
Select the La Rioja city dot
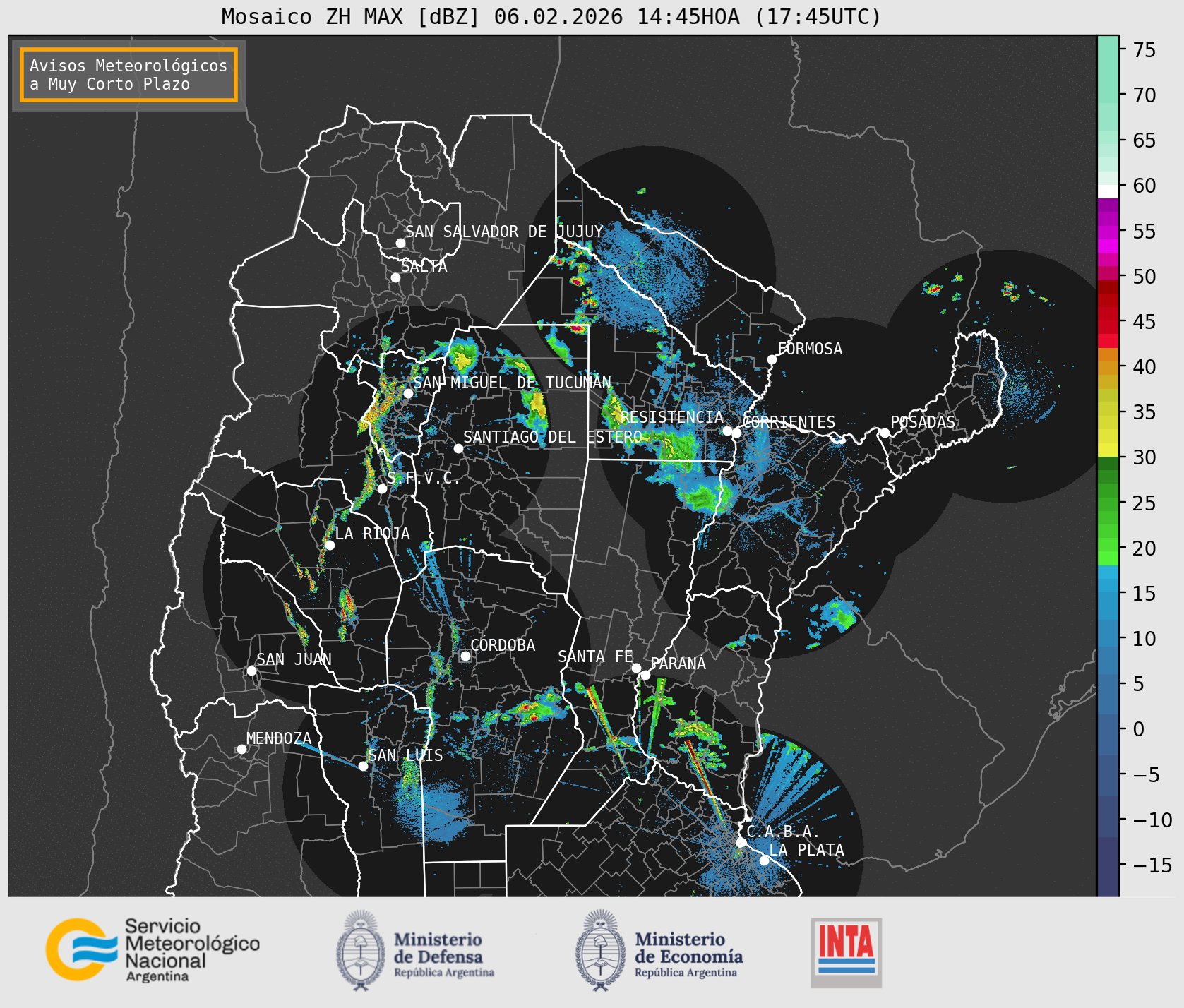pos(330,545)
